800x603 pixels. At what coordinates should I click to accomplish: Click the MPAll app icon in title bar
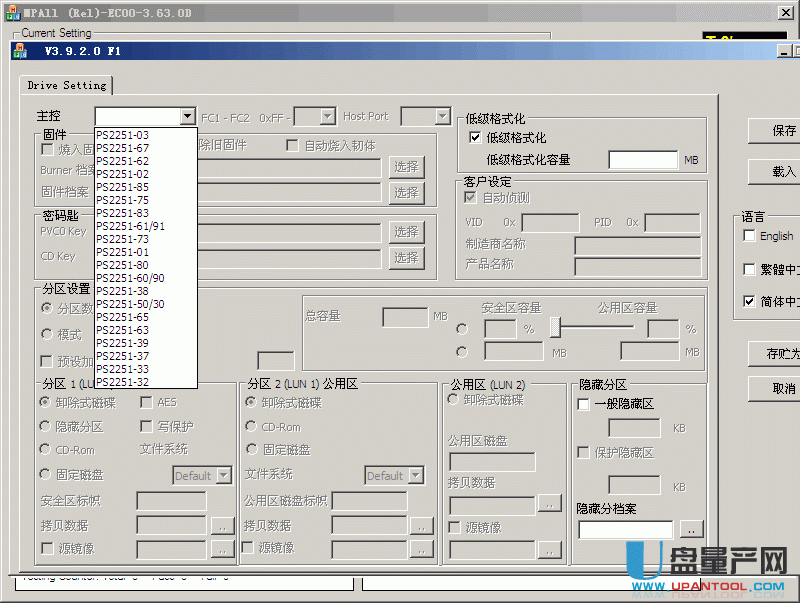11,10
